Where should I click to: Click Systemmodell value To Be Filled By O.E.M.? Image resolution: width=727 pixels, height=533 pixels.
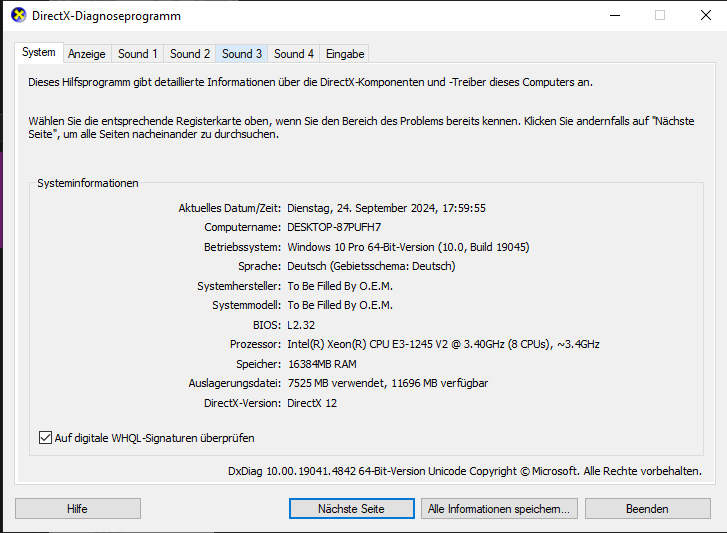340,305
